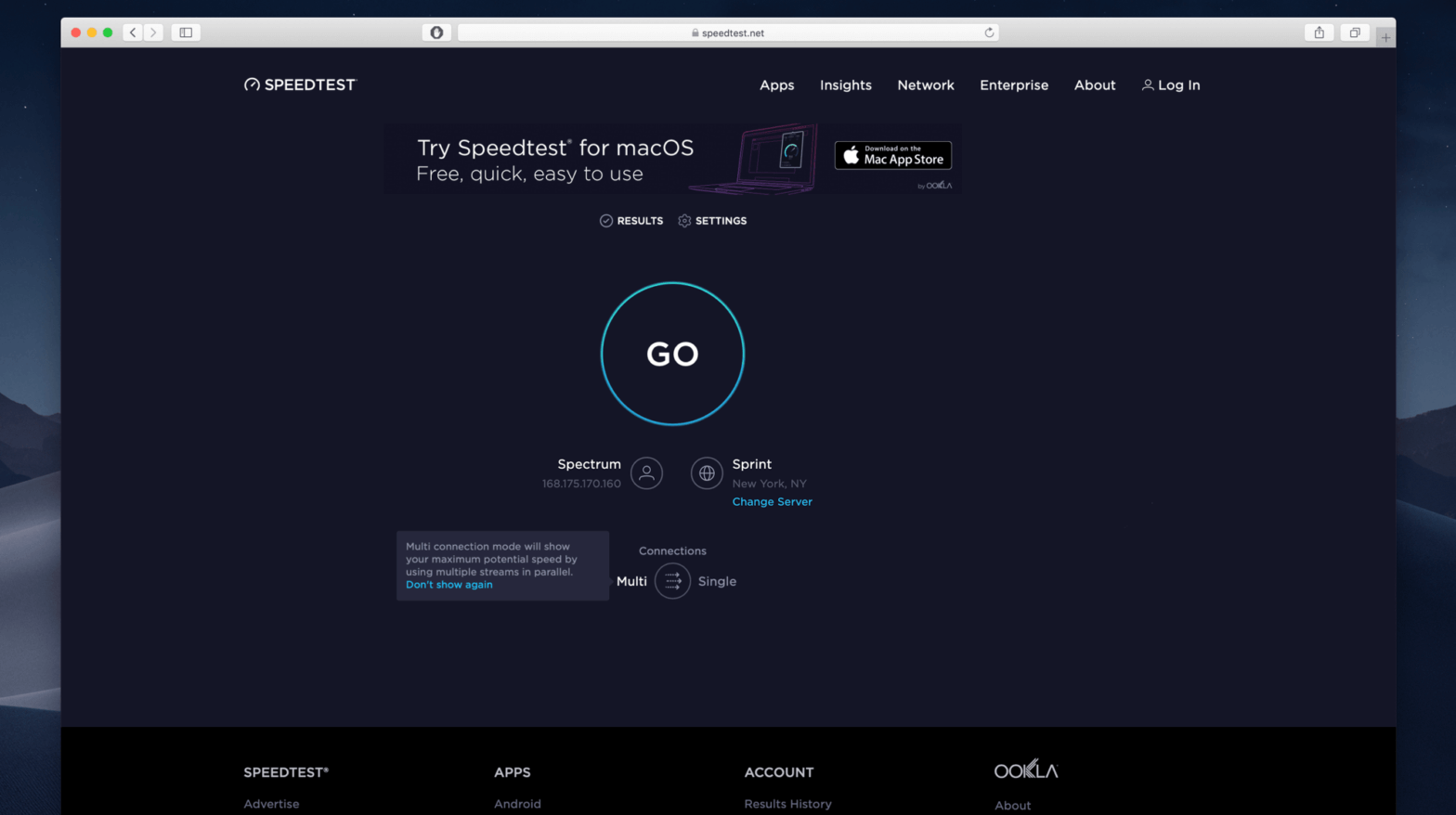Toggle the Multi/Single connections switch
Screen dimensions: 1456x815
(x=672, y=581)
